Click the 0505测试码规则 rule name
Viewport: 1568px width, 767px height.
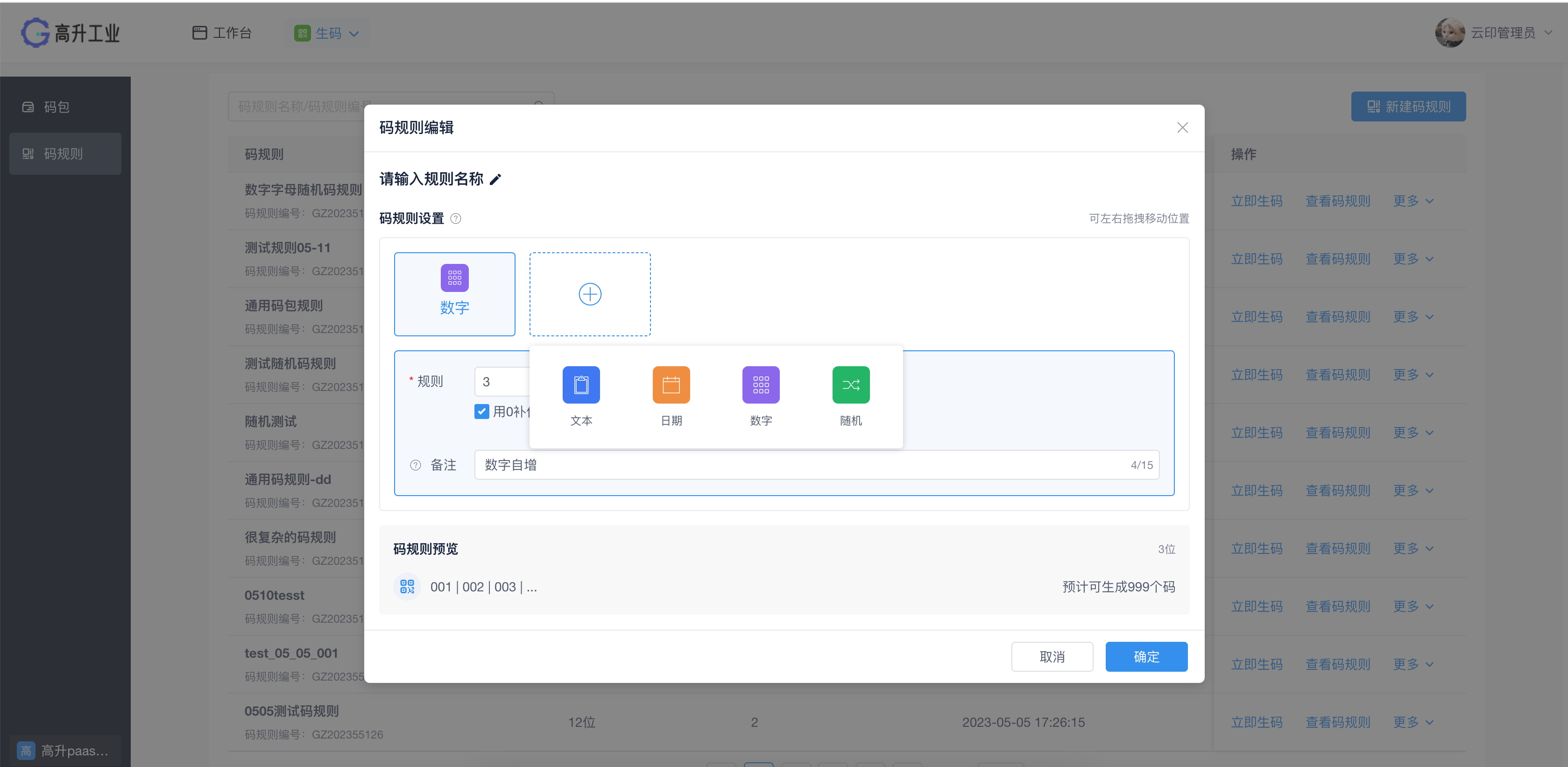point(291,711)
